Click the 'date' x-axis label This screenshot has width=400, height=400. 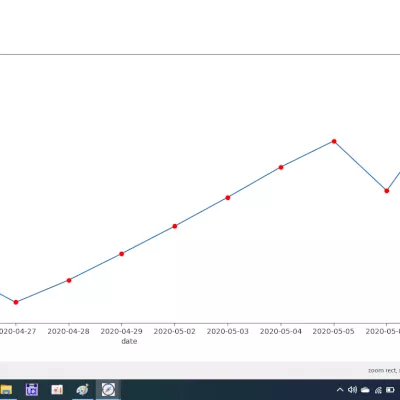[x=129, y=341]
